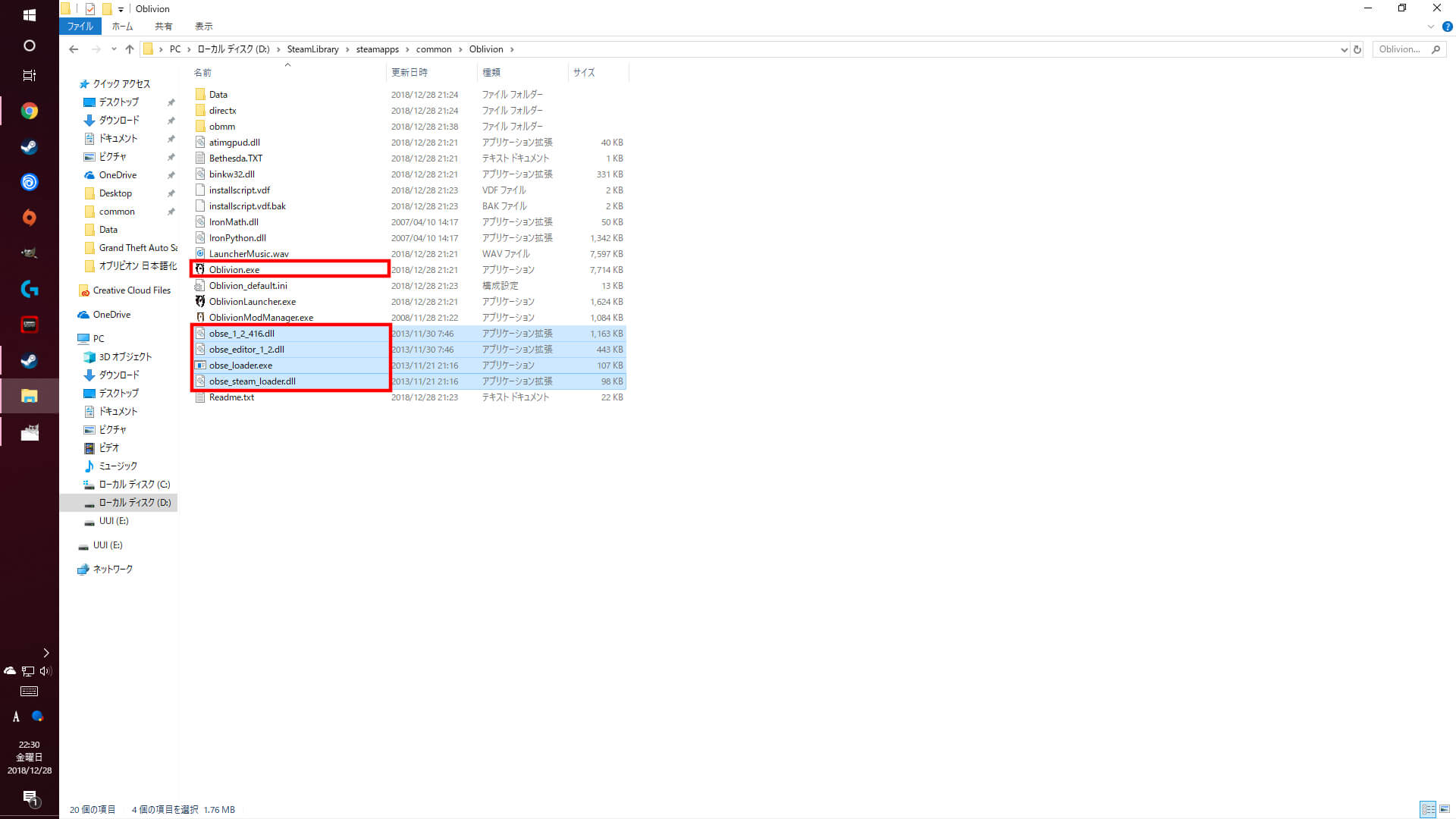The image size is (1456, 819).
Task: Toggle IME input mode A indicator
Action: [16, 717]
